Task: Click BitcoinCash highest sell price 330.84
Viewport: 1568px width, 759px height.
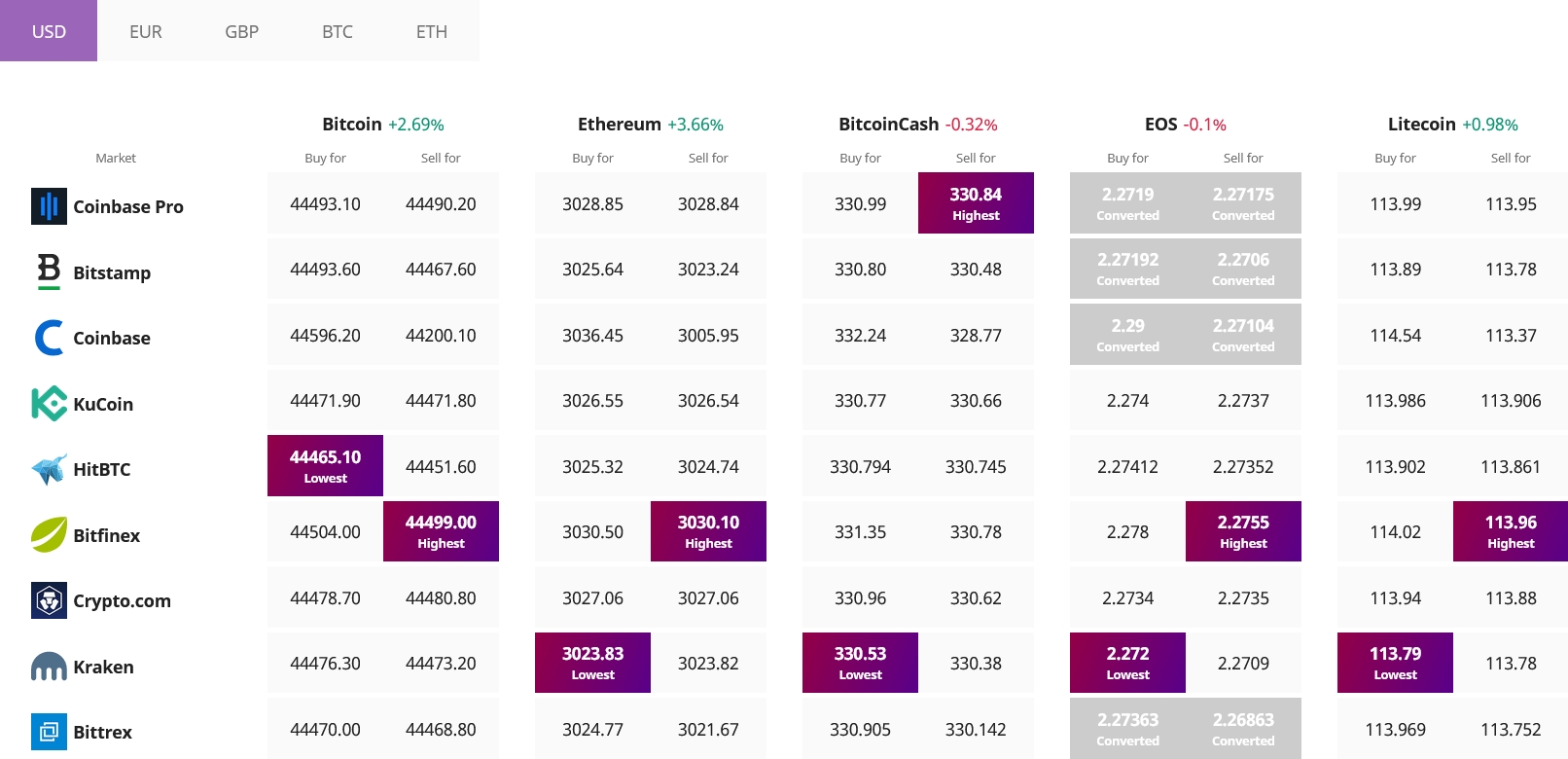Action: tap(976, 203)
